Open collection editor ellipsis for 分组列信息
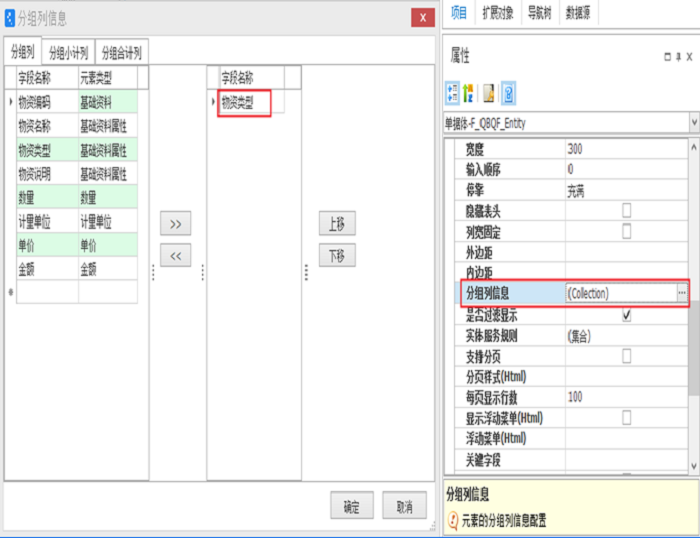Viewport: 700px width, 538px height. pos(682,293)
